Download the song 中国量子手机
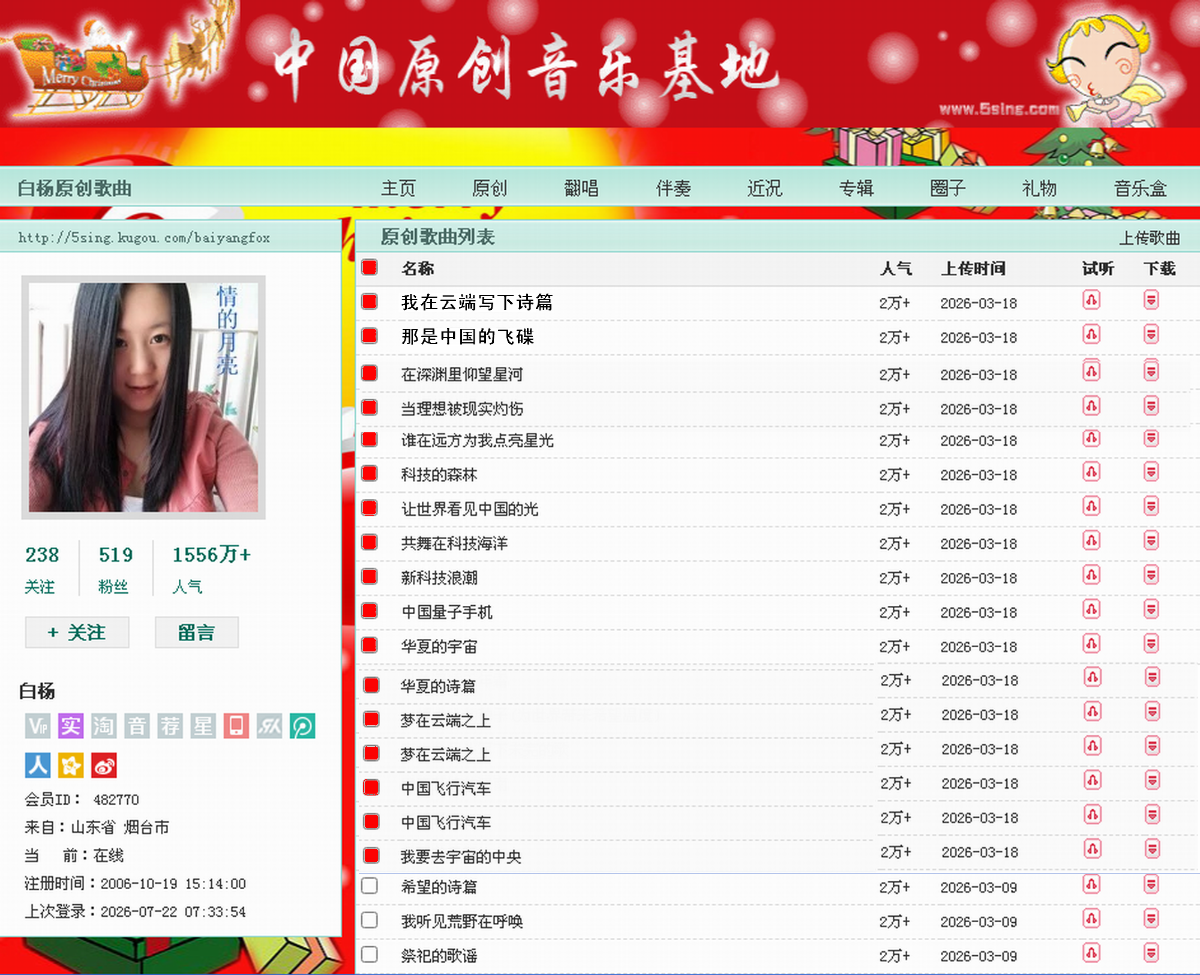 pyautogui.click(x=1151, y=610)
